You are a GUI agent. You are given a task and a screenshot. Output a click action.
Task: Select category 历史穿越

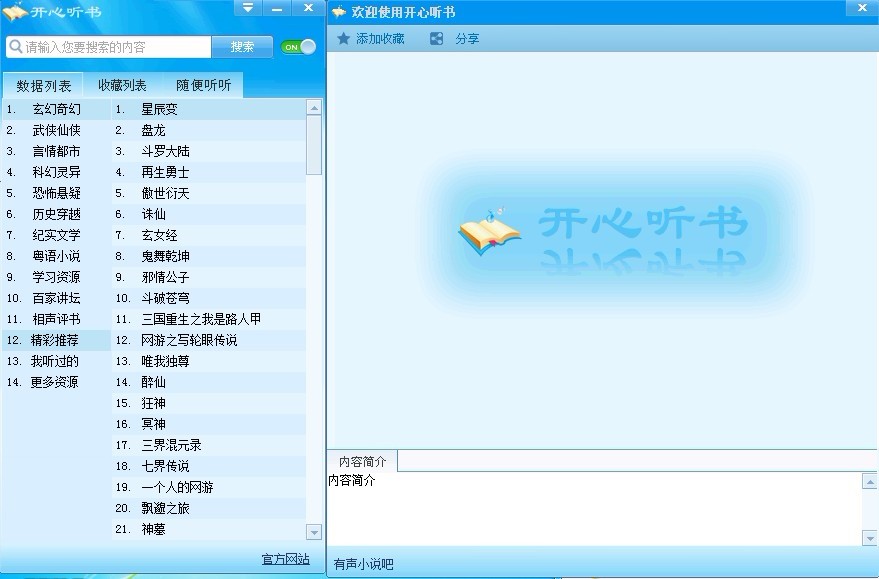click(56, 214)
